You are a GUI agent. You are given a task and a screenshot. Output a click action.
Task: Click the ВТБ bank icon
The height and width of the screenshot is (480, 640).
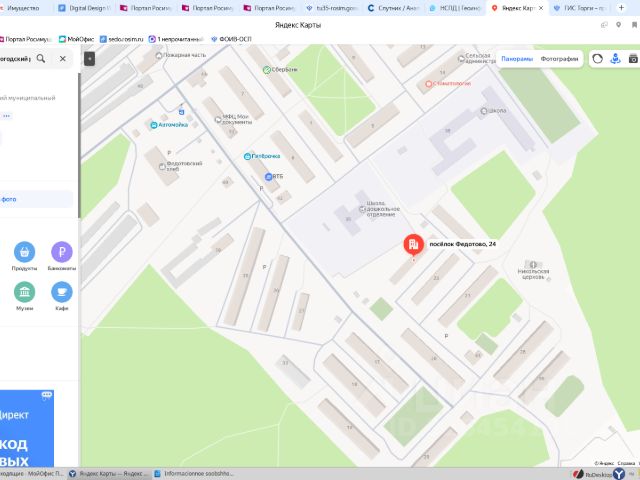click(x=268, y=177)
